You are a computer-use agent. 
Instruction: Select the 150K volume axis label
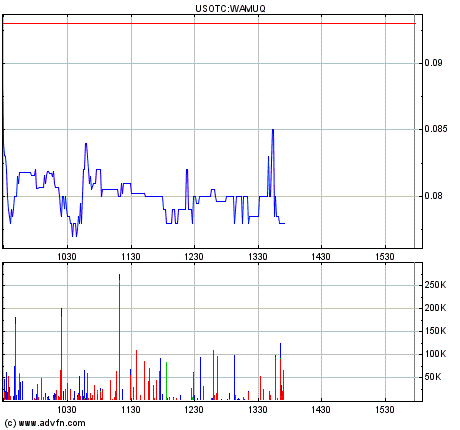[435, 331]
